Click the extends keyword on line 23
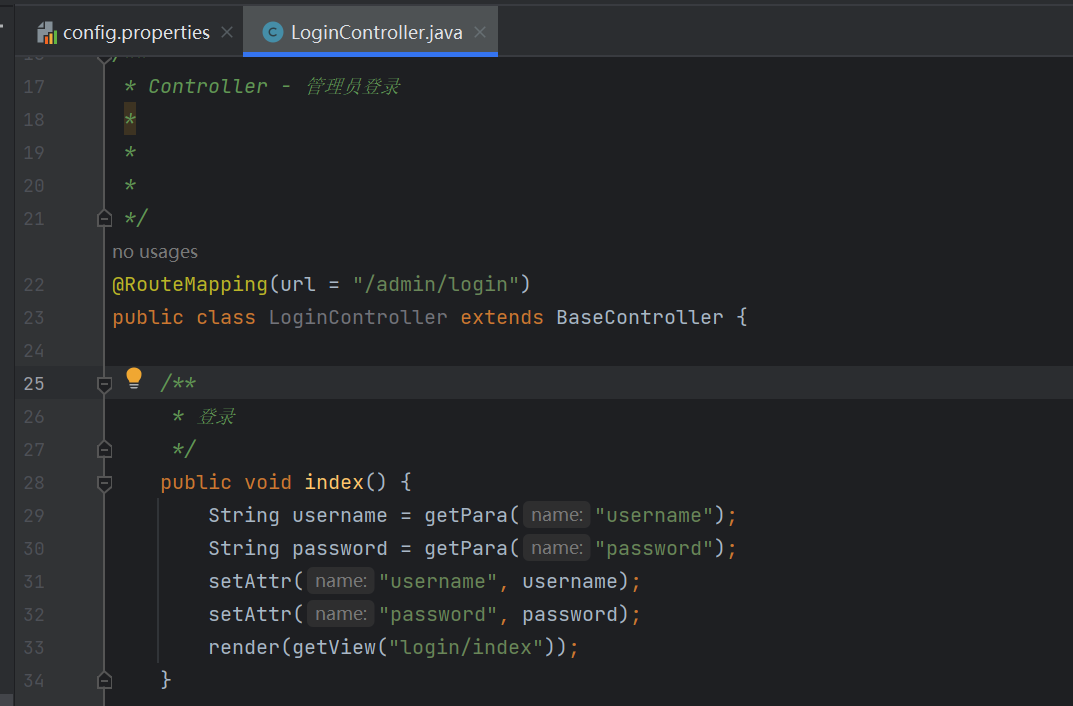The image size is (1073, 706). [x=501, y=317]
